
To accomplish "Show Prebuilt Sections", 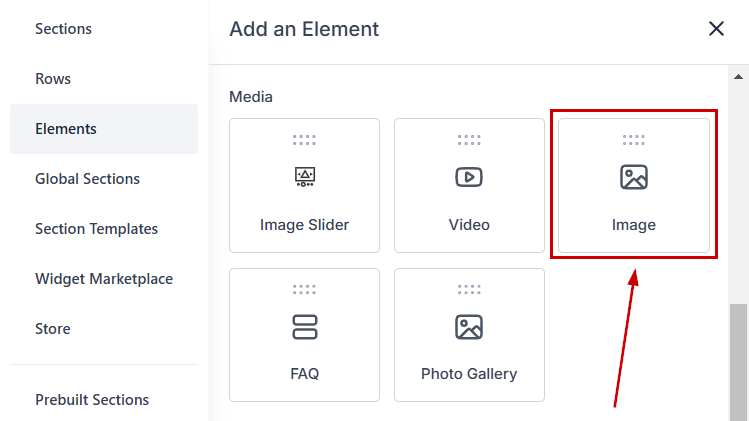I will (x=92, y=400).
